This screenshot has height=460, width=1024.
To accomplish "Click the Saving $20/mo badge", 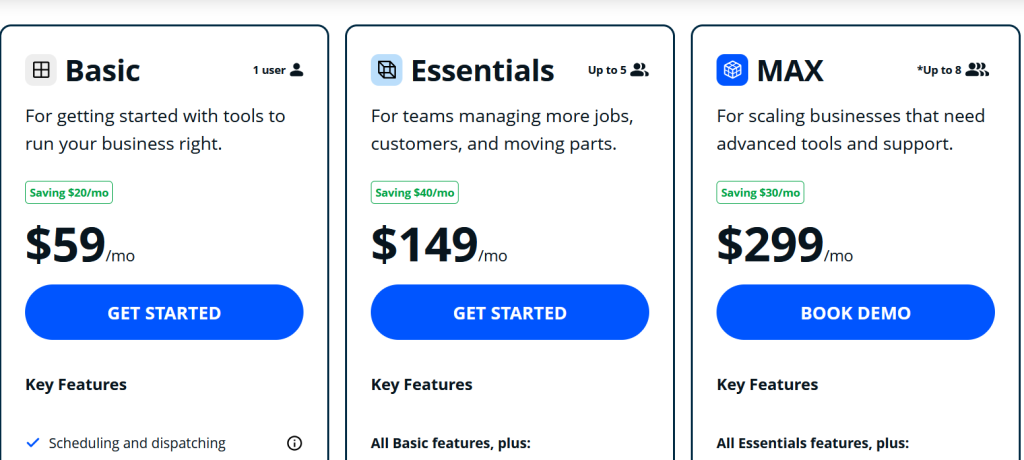I will [x=69, y=193].
